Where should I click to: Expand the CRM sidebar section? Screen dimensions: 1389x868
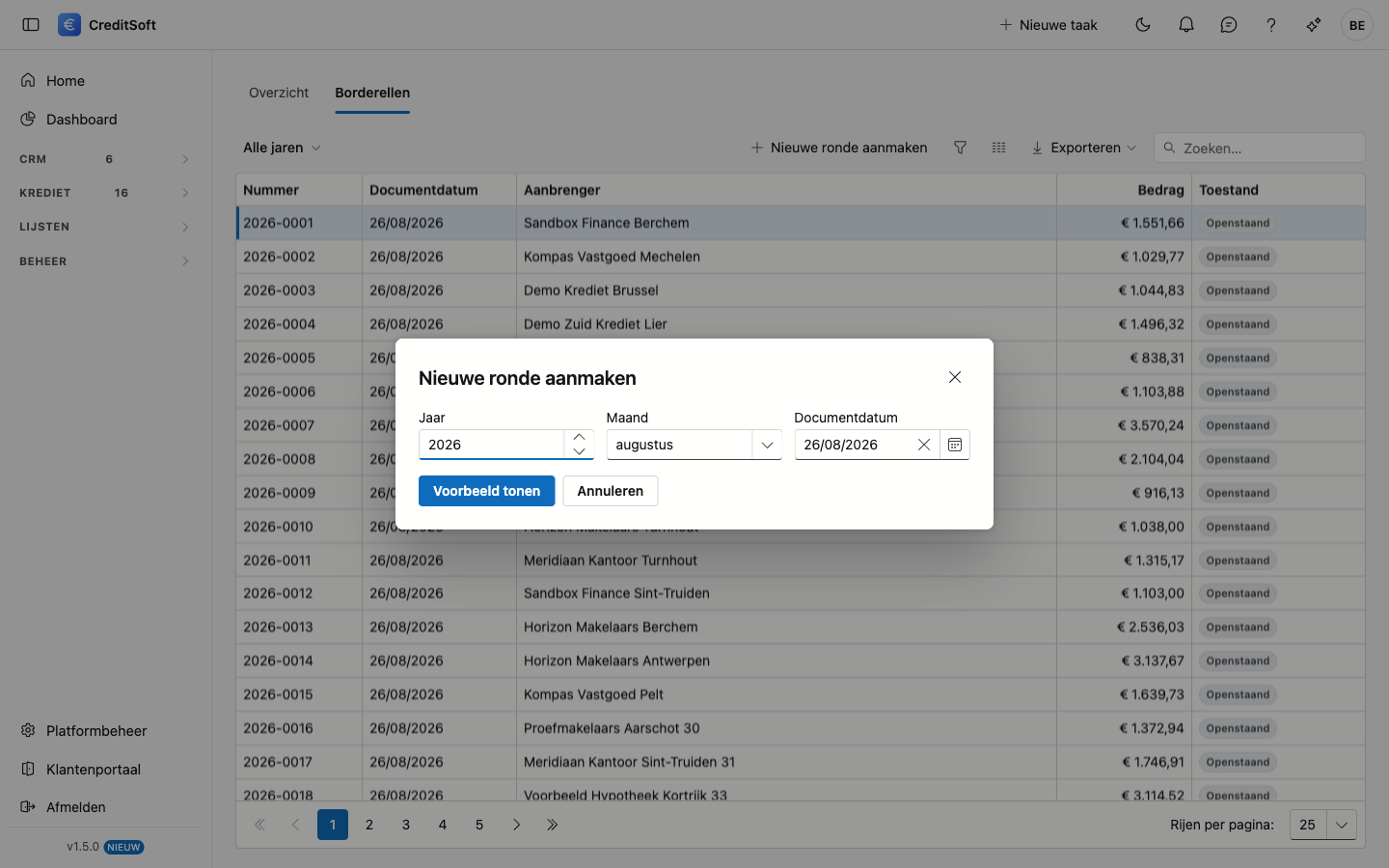click(105, 159)
